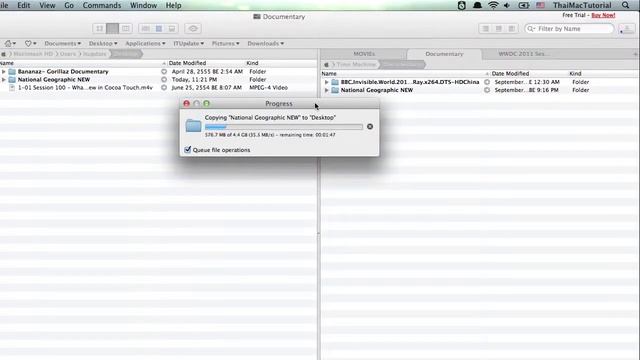Go to Macintosh HD in path bar
The width and height of the screenshot is (640, 360).
coord(33,54)
